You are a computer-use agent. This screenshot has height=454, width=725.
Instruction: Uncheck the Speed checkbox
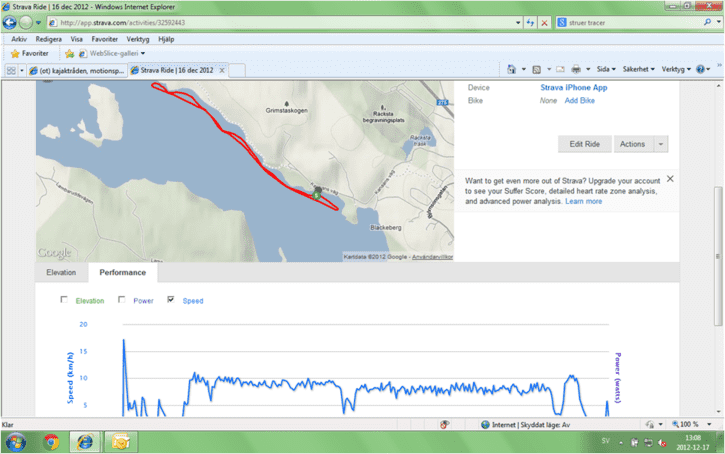pos(171,300)
